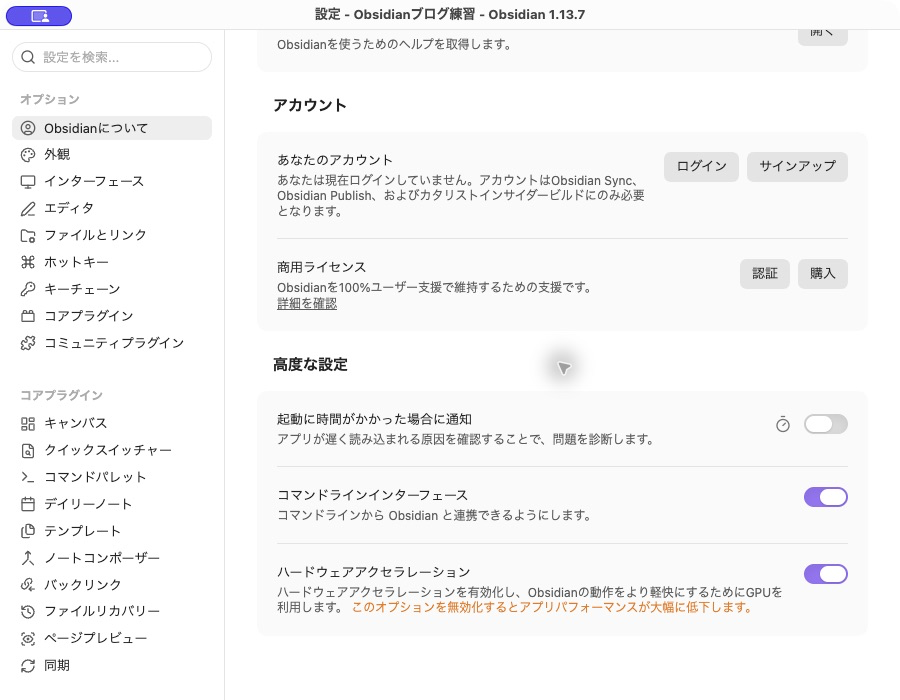Image resolution: width=900 pixels, height=700 pixels.
Task: Click the コアプラグイン group header in sidebar
Action: click(61, 395)
